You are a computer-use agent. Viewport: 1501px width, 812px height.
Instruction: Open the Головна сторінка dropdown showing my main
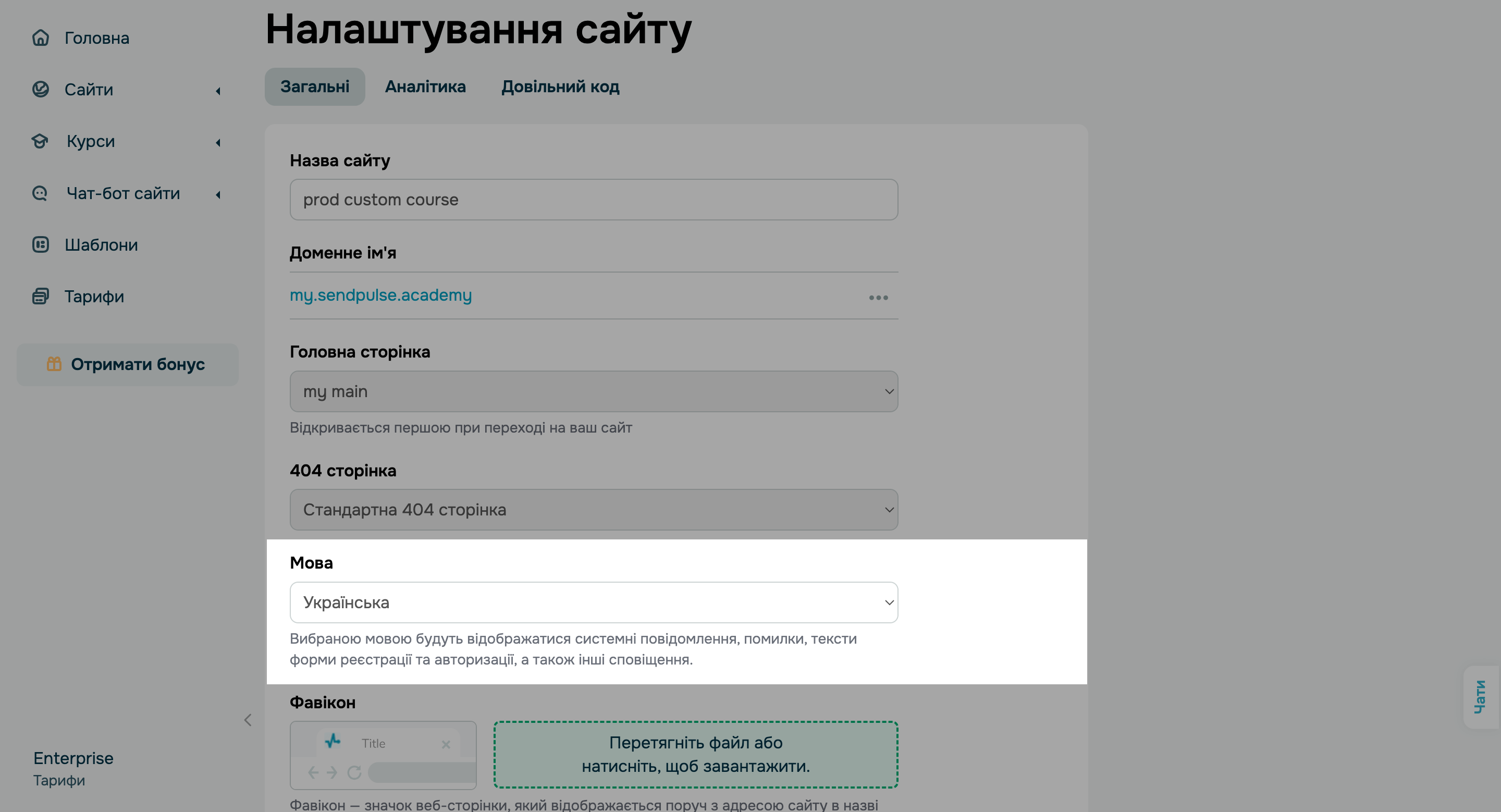click(x=593, y=391)
